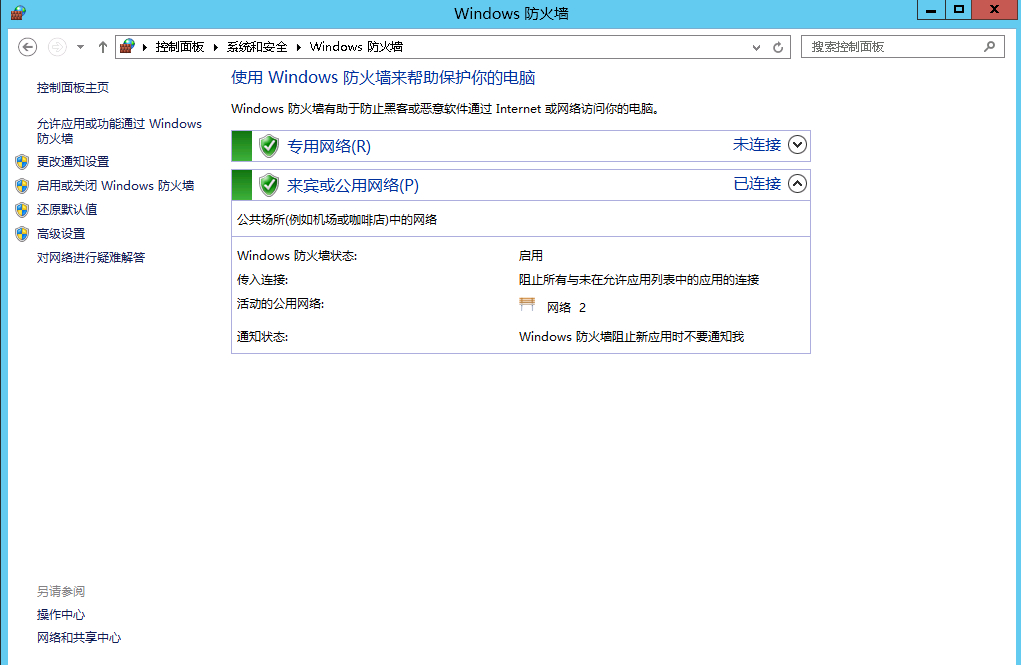The image size is (1021, 665).
Task: Open the recent locations dropdown arrow
Action: 80,47
